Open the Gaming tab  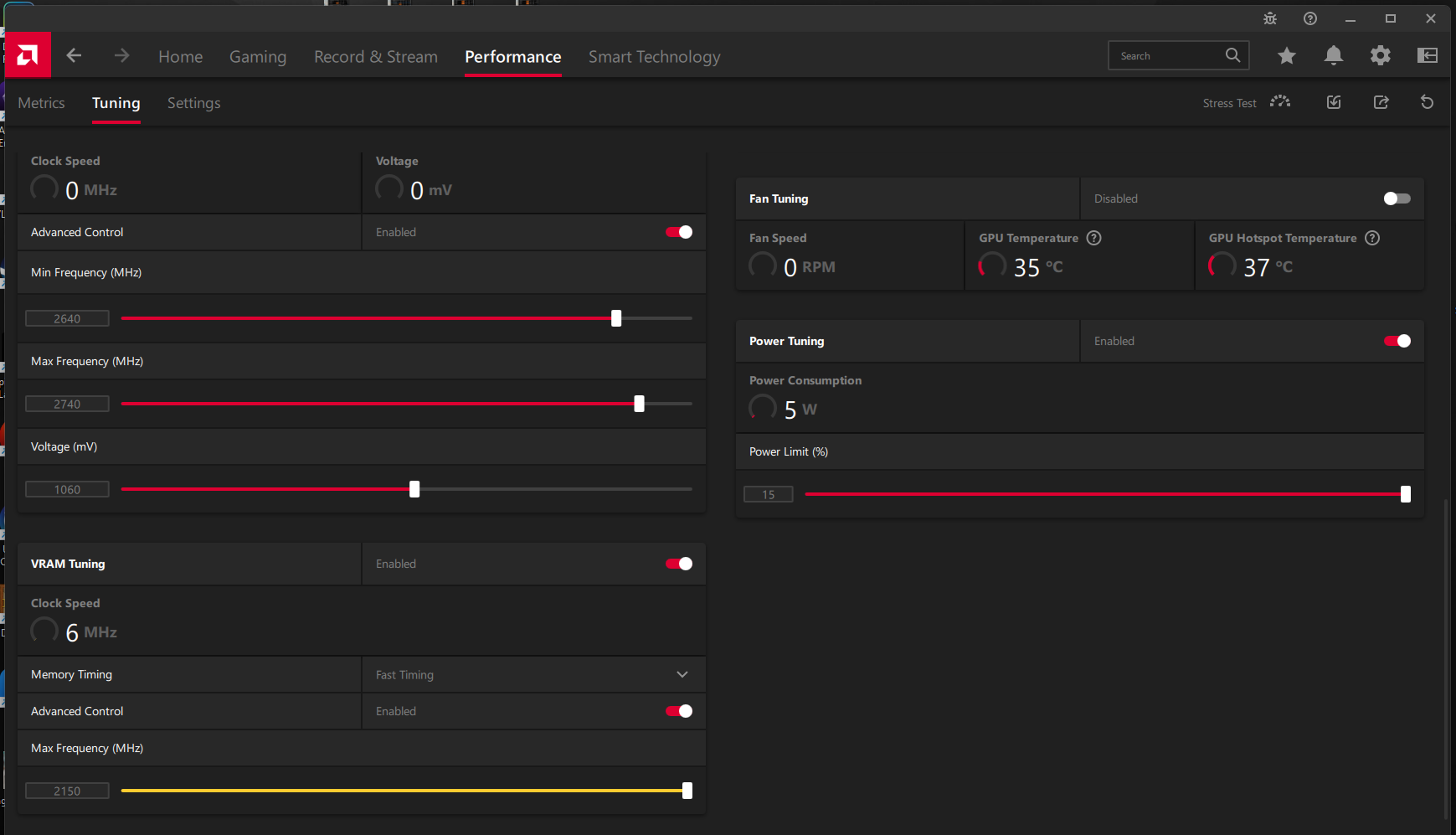pyautogui.click(x=258, y=57)
